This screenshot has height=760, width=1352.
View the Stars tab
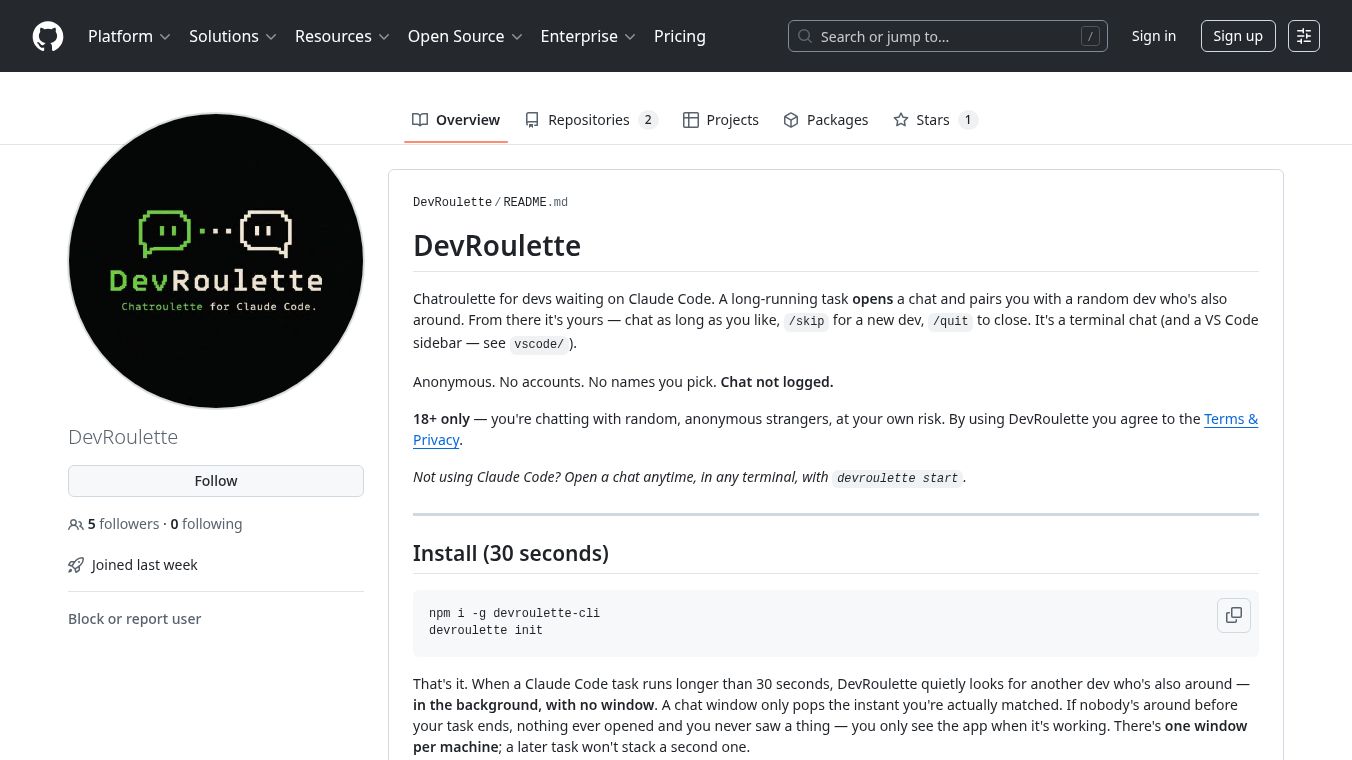935,120
